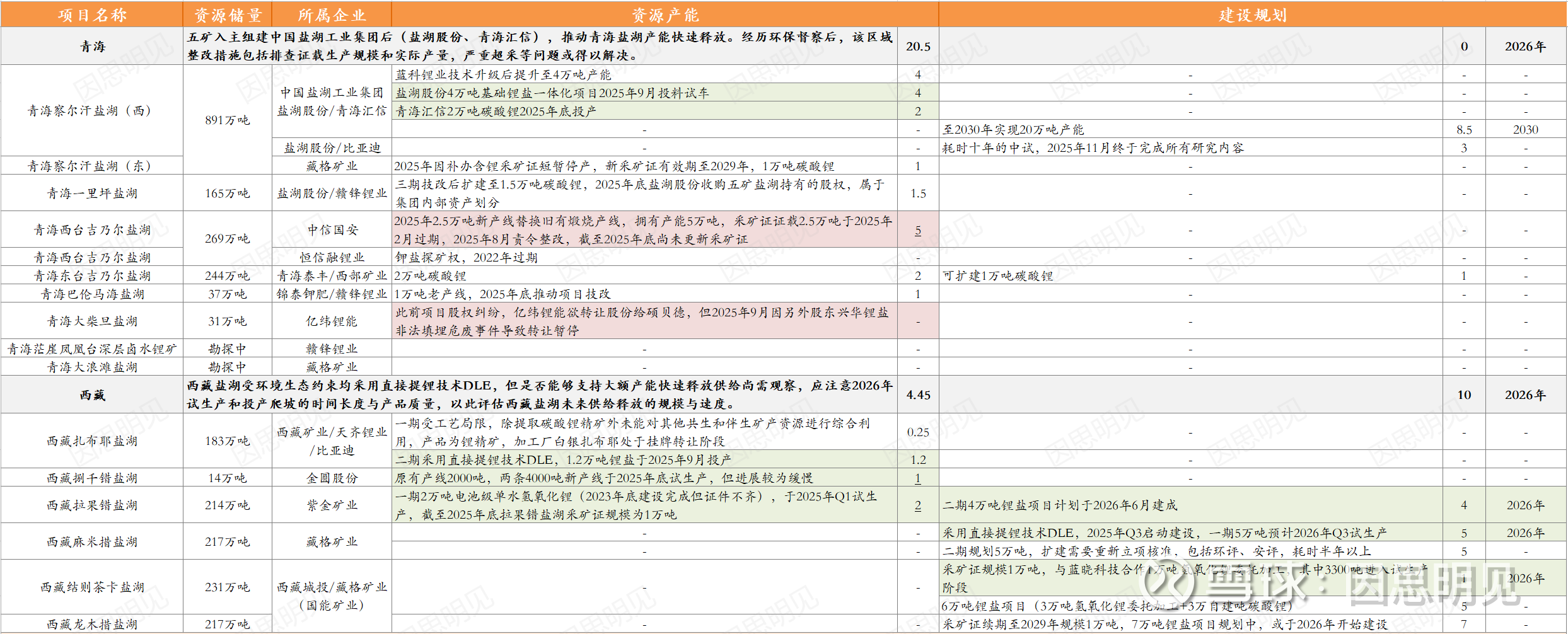
Task: Click the 盐湖股份4万吨基础锂盐一体化项目 capacity cell
Action: pos(644,93)
